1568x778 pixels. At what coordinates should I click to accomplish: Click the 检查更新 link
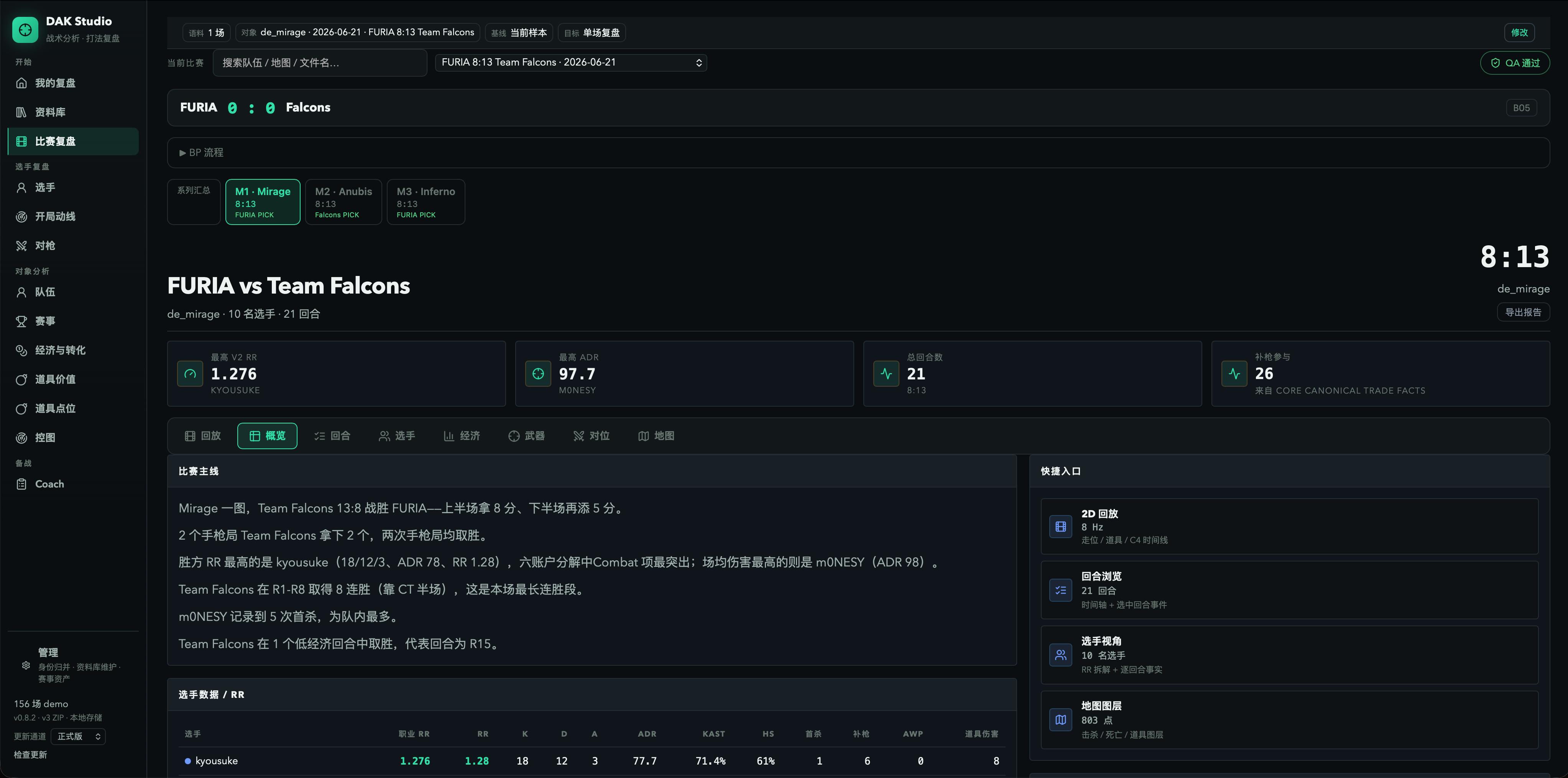(x=30, y=755)
